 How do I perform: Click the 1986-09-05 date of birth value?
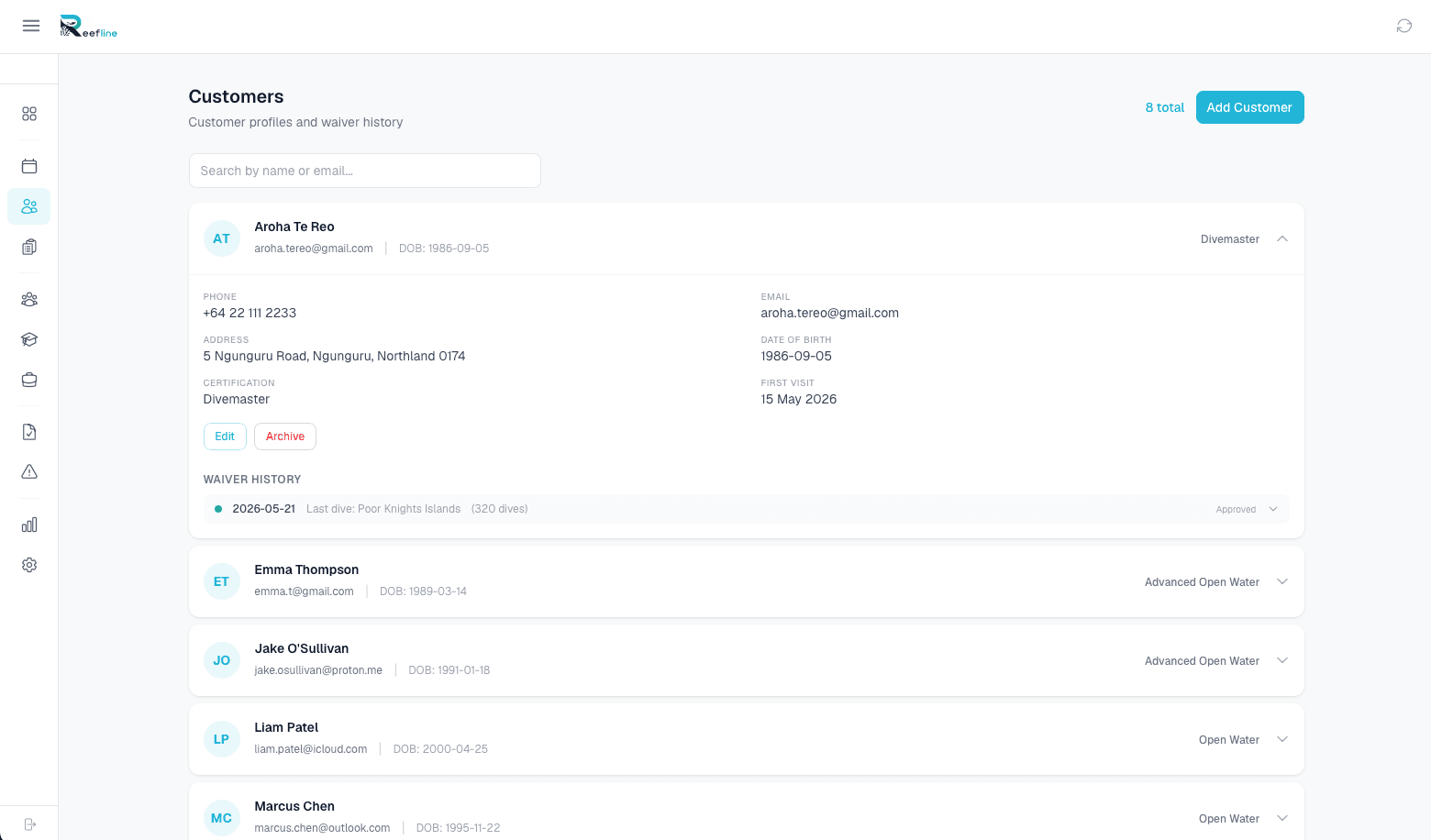[796, 356]
